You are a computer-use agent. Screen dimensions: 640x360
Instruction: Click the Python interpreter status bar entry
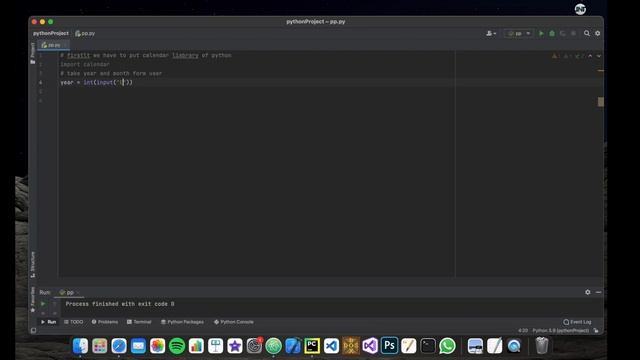560,331
